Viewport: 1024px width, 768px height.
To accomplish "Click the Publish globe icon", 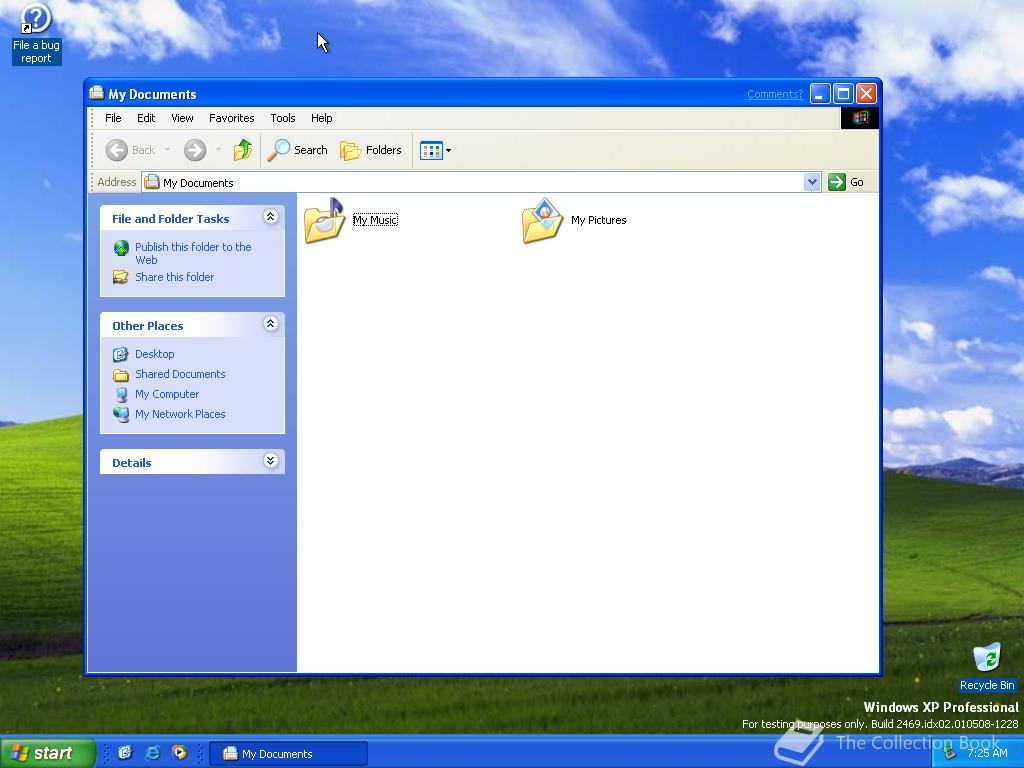I will (x=121, y=248).
